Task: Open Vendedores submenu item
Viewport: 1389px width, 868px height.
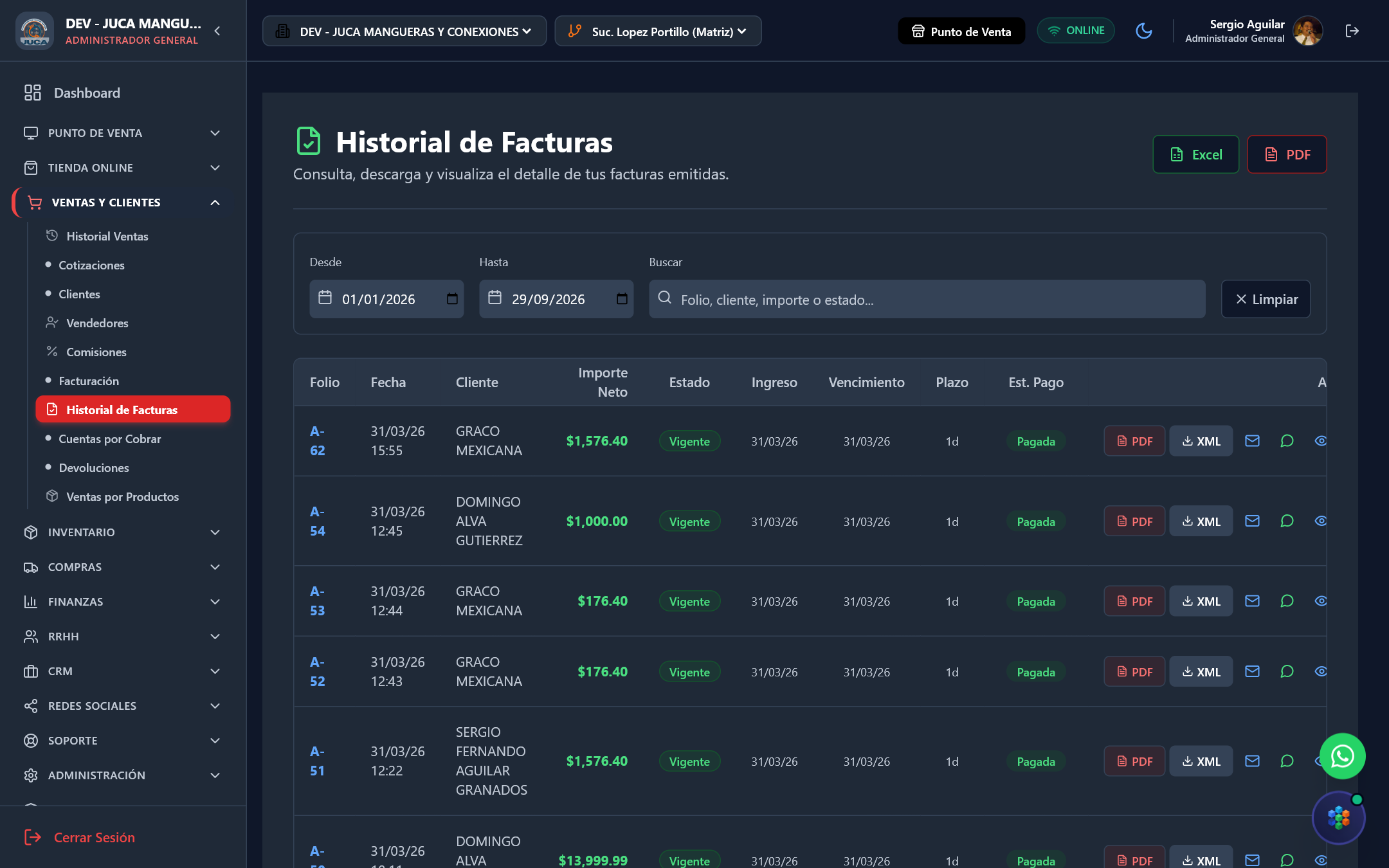Action: click(x=133, y=323)
